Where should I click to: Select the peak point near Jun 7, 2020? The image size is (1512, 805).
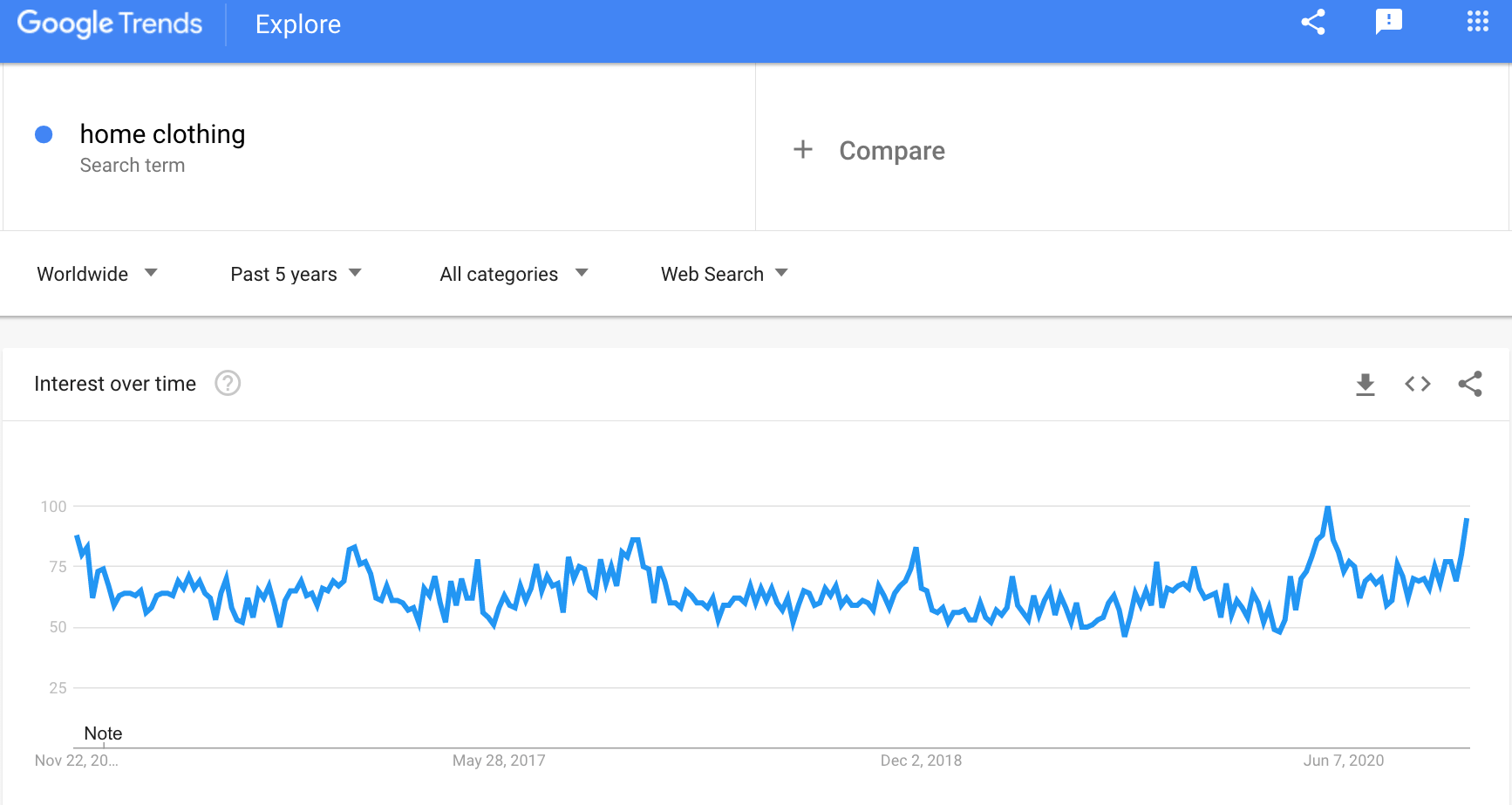[1327, 507]
